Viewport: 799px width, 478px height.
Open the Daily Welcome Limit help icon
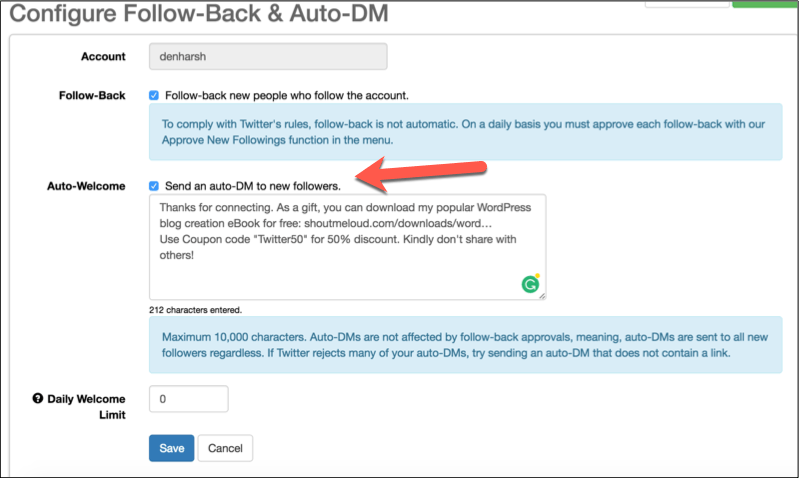point(38,399)
